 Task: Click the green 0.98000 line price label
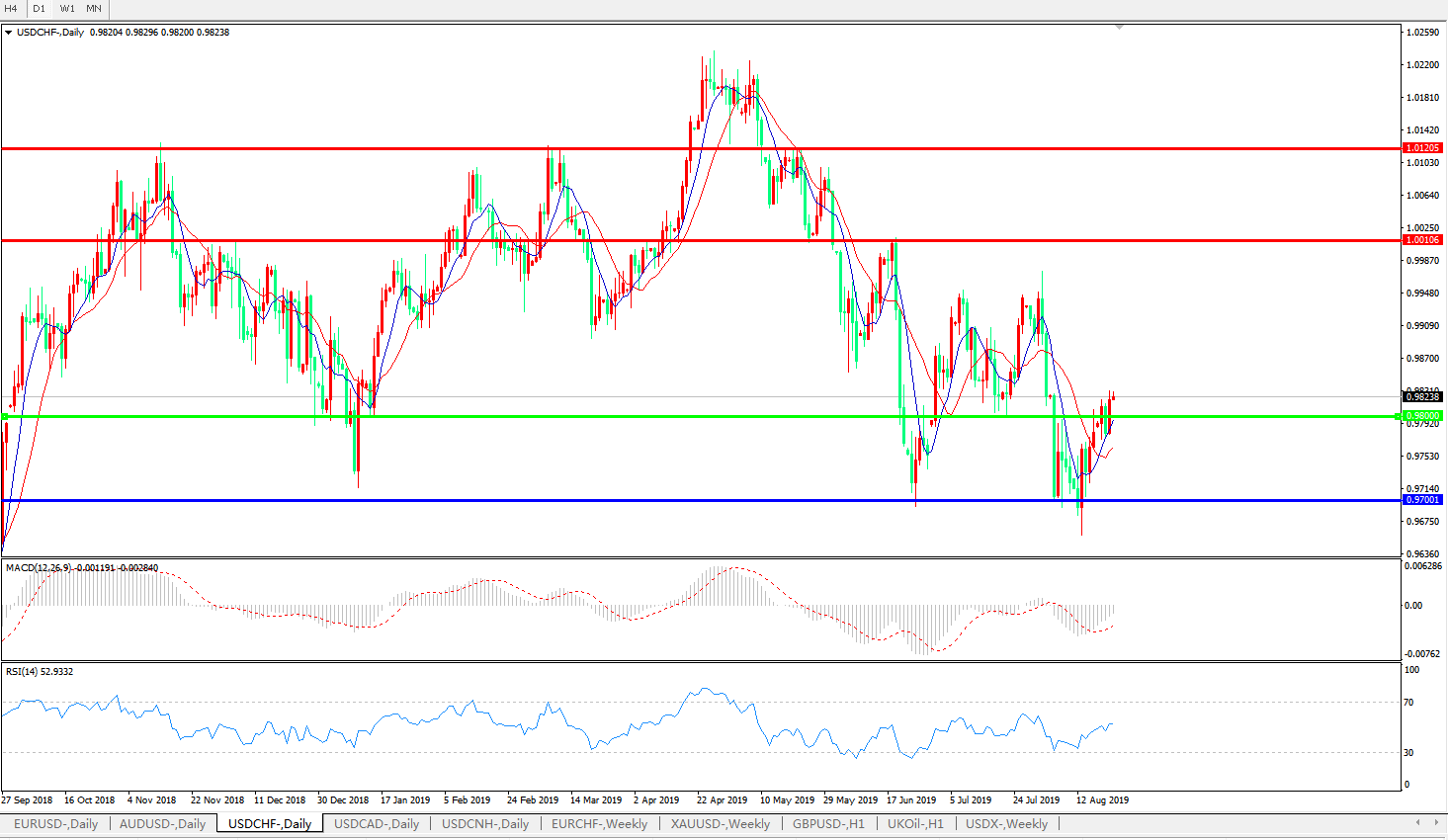click(x=1422, y=416)
